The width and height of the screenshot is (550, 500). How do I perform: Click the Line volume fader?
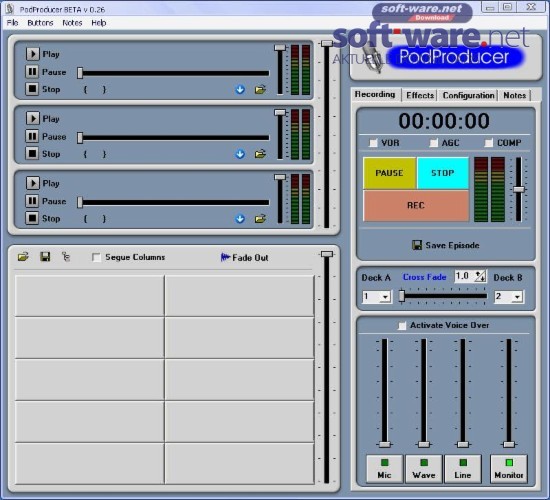[x=463, y=393]
